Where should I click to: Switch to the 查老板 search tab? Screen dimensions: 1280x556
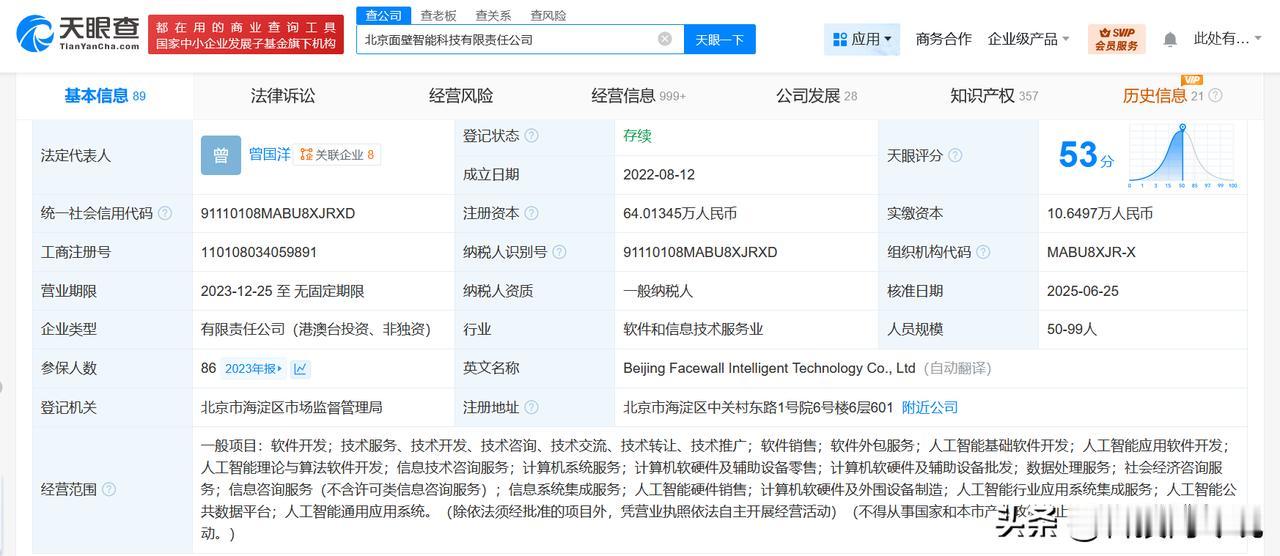438,16
